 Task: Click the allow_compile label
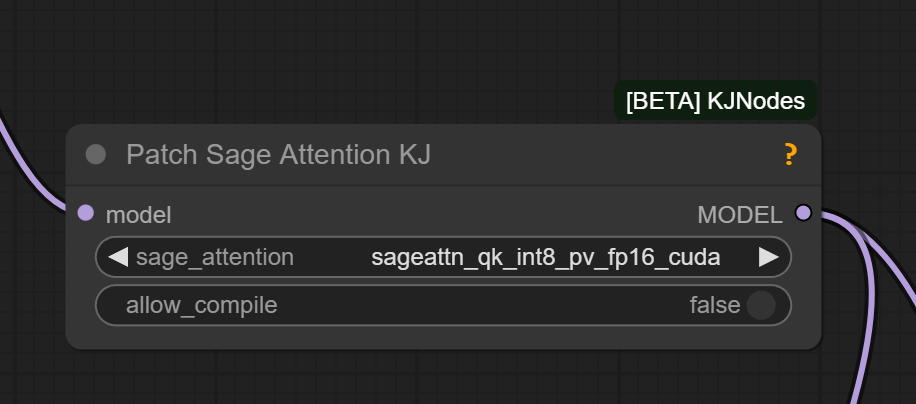tap(201, 305)
